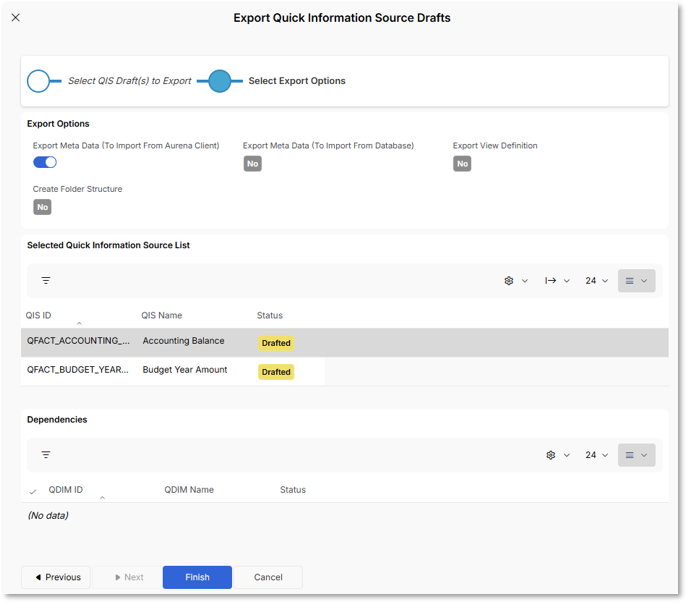687x603 pixels.
Task: Sort by QIS ID column header
Action: [x=39, y=316]
